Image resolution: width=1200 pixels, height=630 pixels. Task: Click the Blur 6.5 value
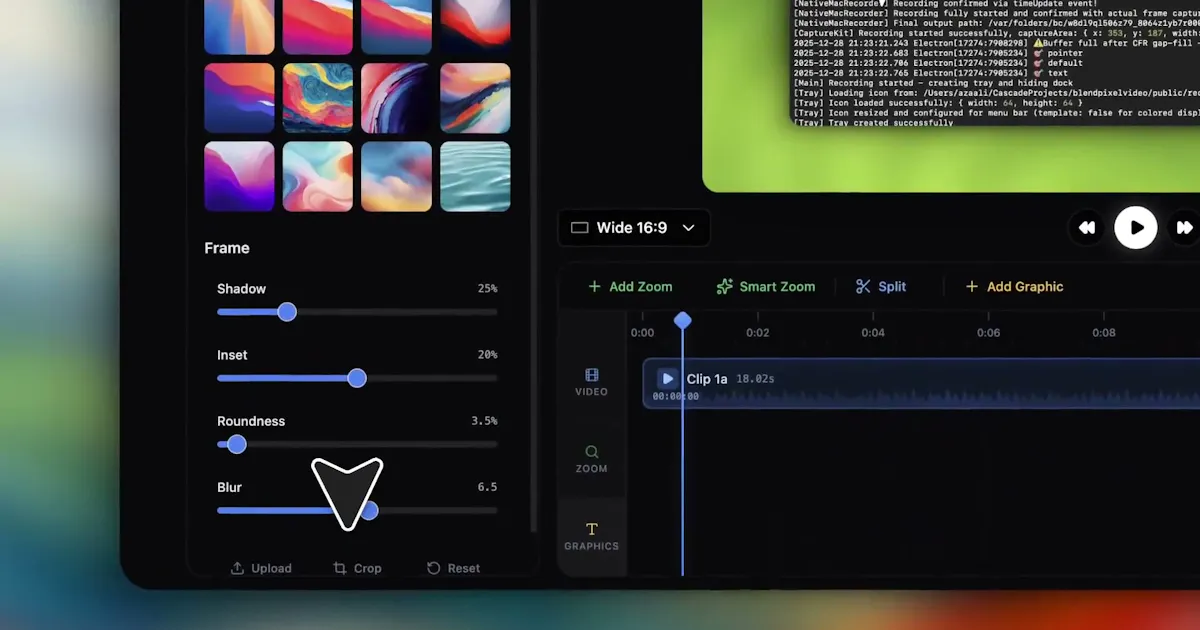(487, 487)
